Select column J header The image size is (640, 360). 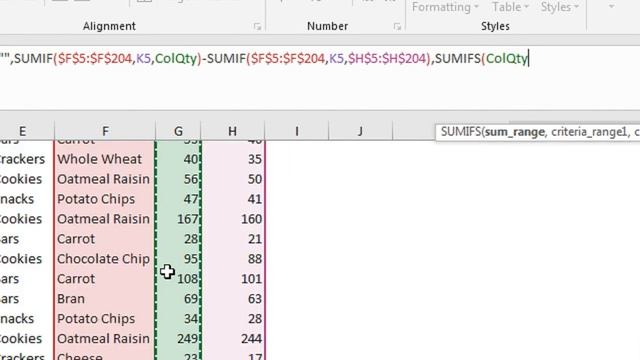[x=360, y=131]
